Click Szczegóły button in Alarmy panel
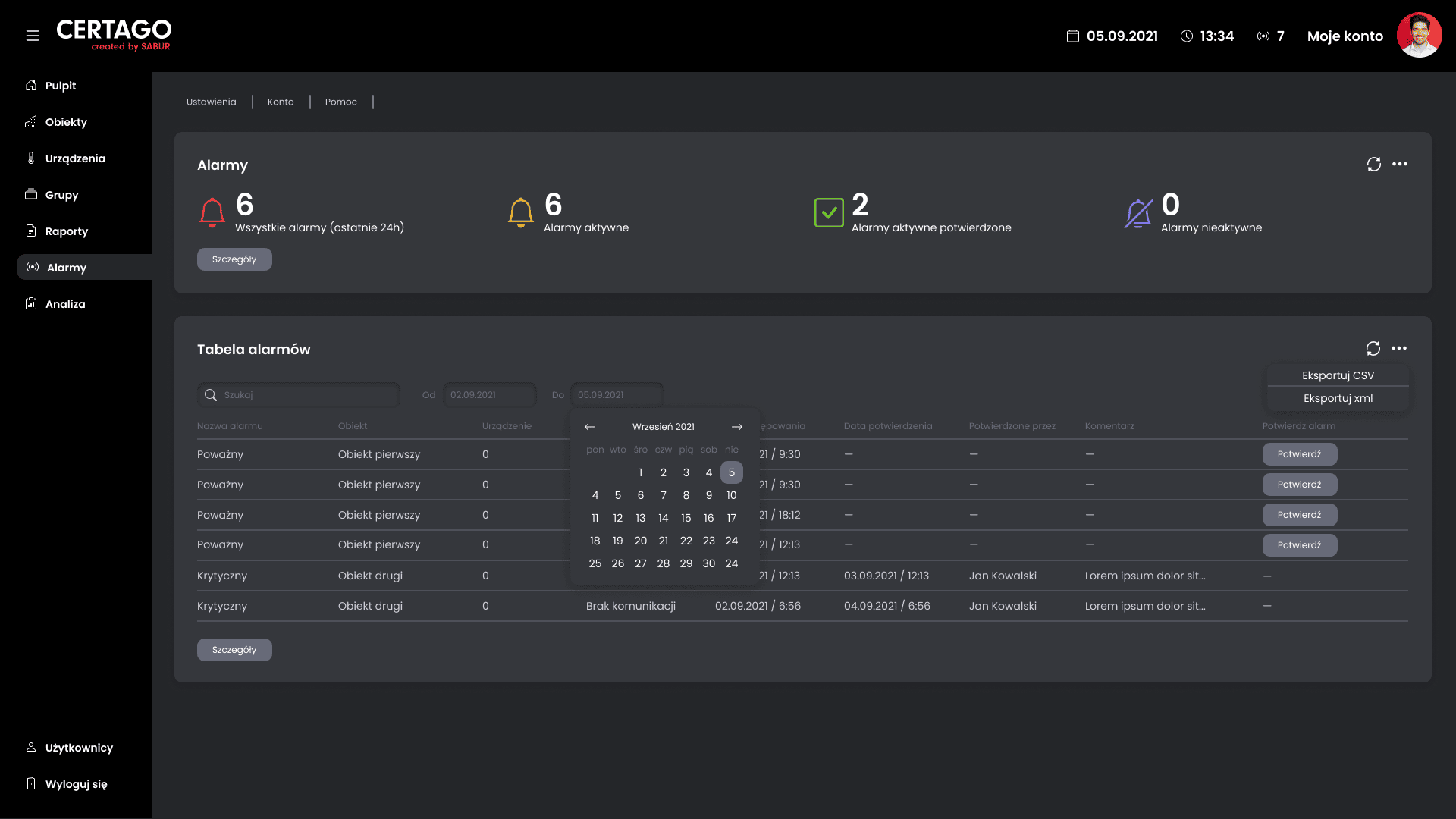The height and width of the screenshot is (819, 1456). [x=234, y=259]
